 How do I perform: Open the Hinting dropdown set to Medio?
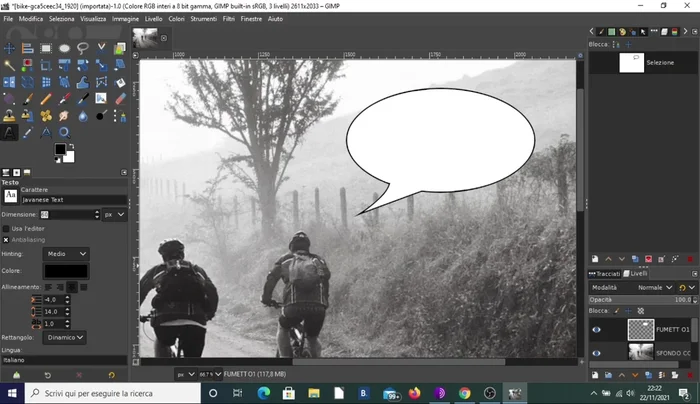click(67, 254)
